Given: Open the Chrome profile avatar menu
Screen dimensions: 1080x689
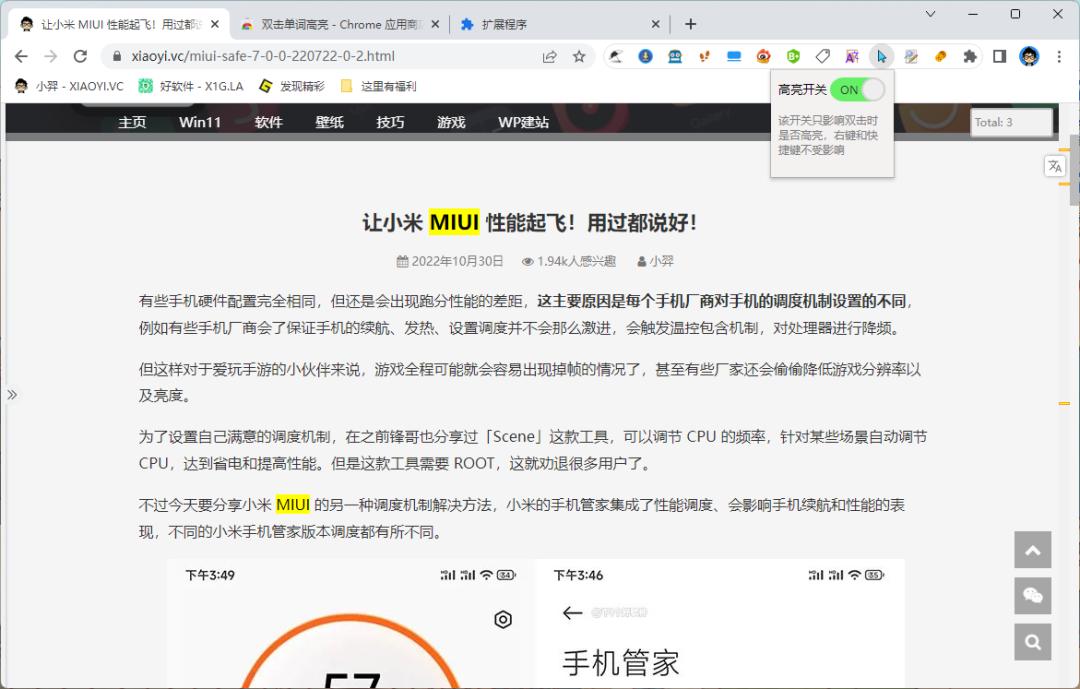Looking at the screenshot, I should [1029, 57].
